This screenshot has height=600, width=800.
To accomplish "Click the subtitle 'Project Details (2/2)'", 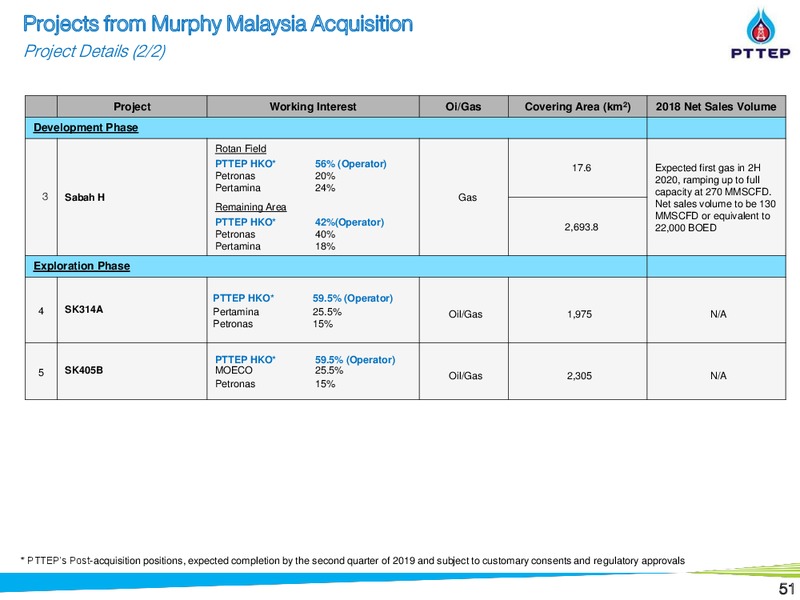I will tap(94, 51).
